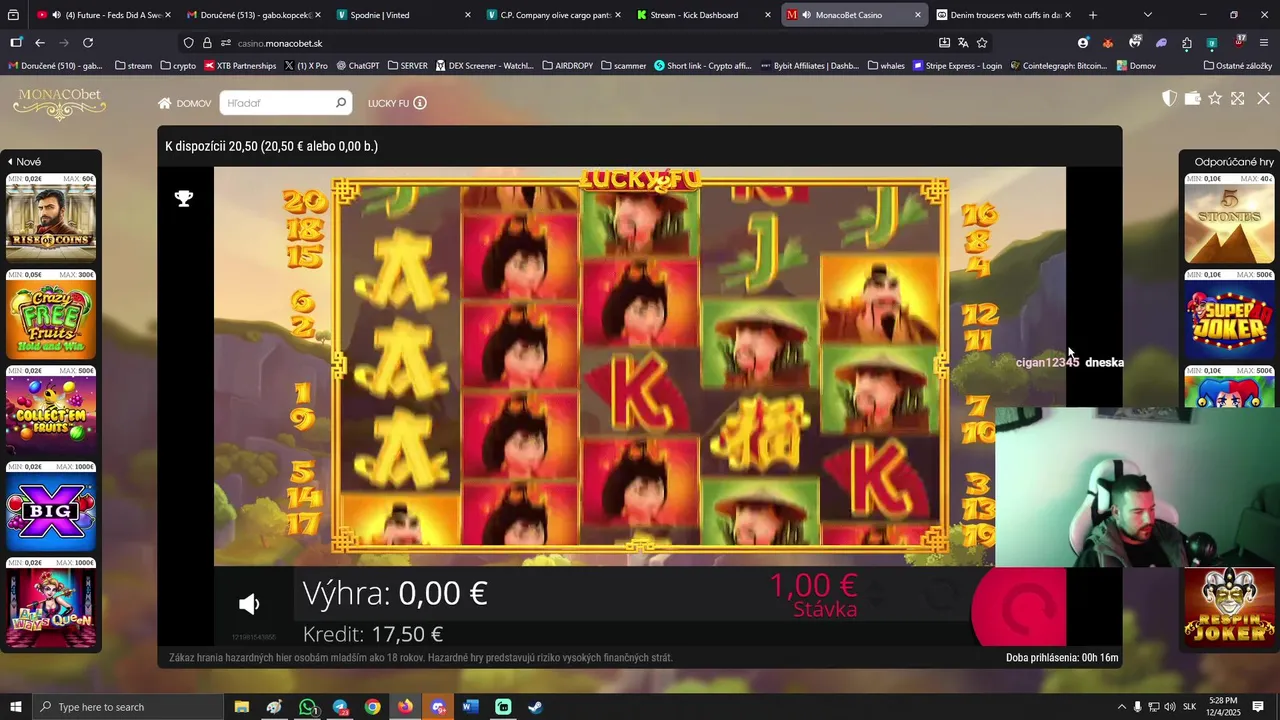Open Respin Joker game thumbnail
The height and width of the screenshot is (720, 1280).
point(1229,606)
